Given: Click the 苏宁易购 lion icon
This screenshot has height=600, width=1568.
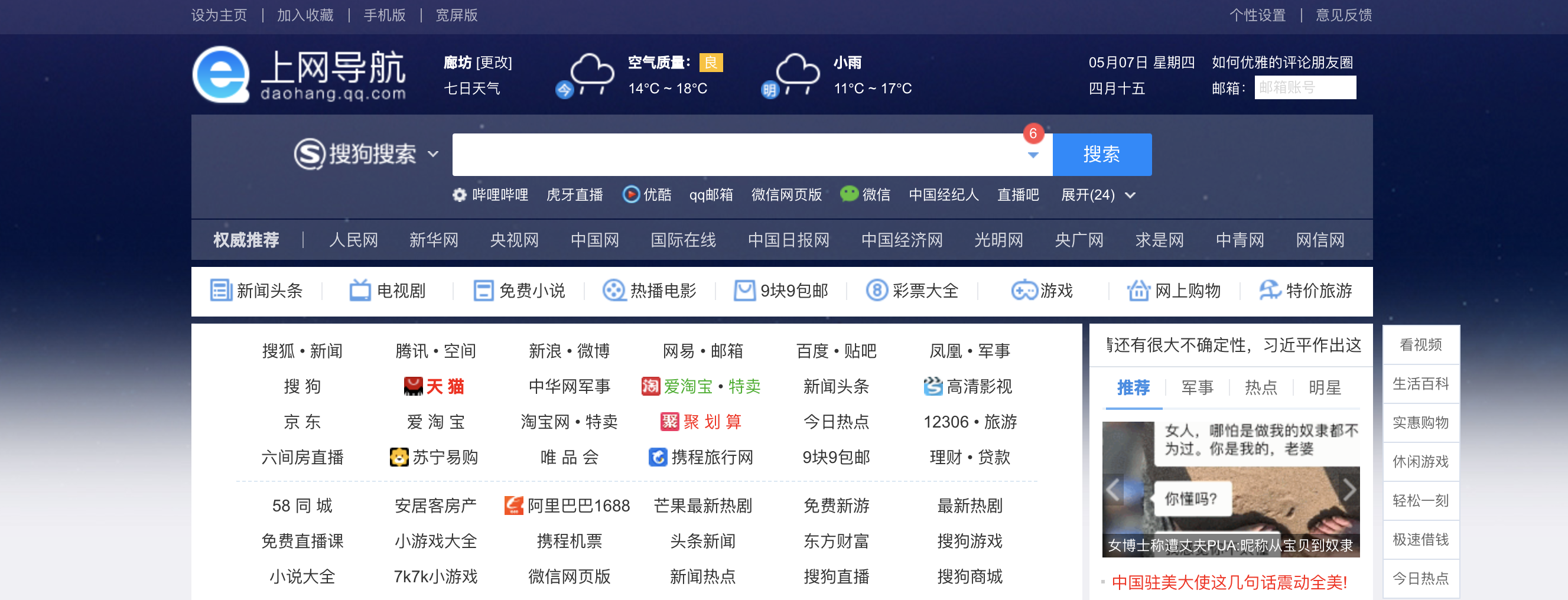Looking at the screenshot, I should tap(399, 458).
